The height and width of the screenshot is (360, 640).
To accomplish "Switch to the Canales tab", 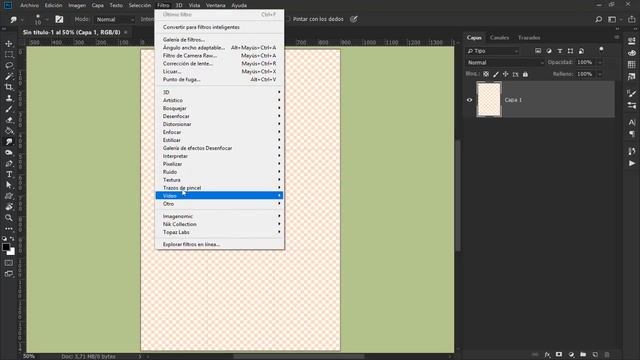I will (x=499, y=38).
